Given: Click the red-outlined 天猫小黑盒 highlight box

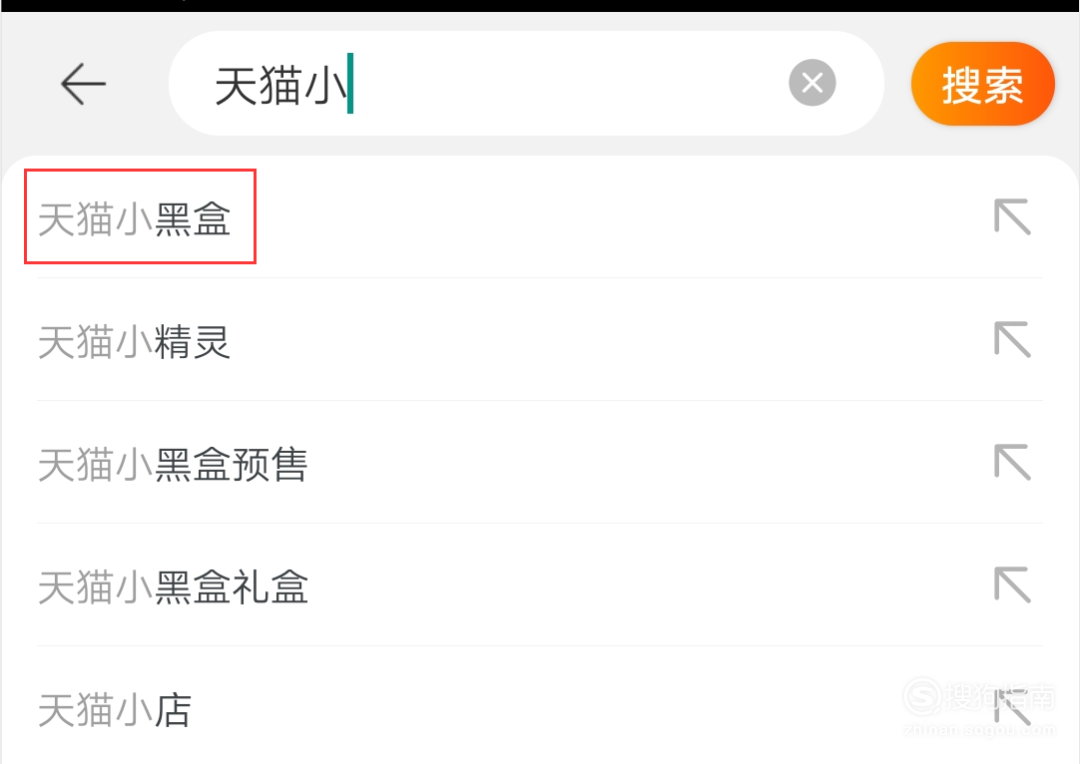Looking at the screenshot, I should pos(141,216).
